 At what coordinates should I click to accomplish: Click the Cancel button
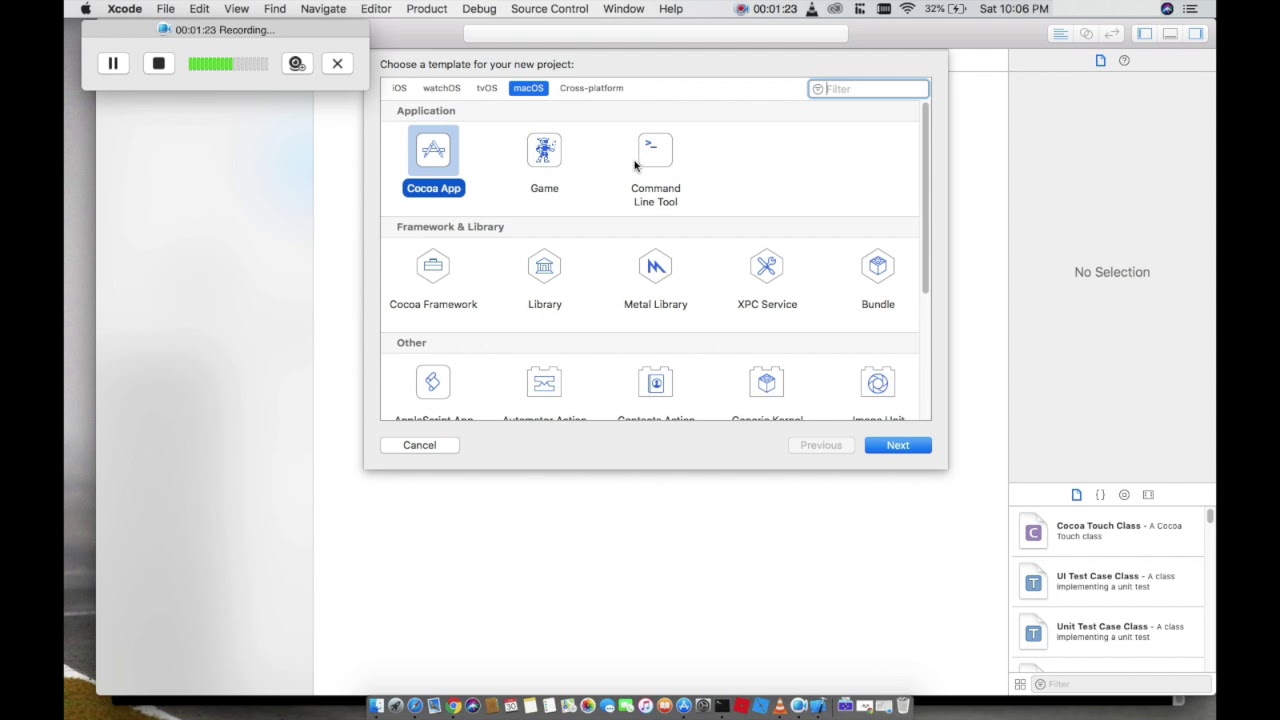[419, 445]
